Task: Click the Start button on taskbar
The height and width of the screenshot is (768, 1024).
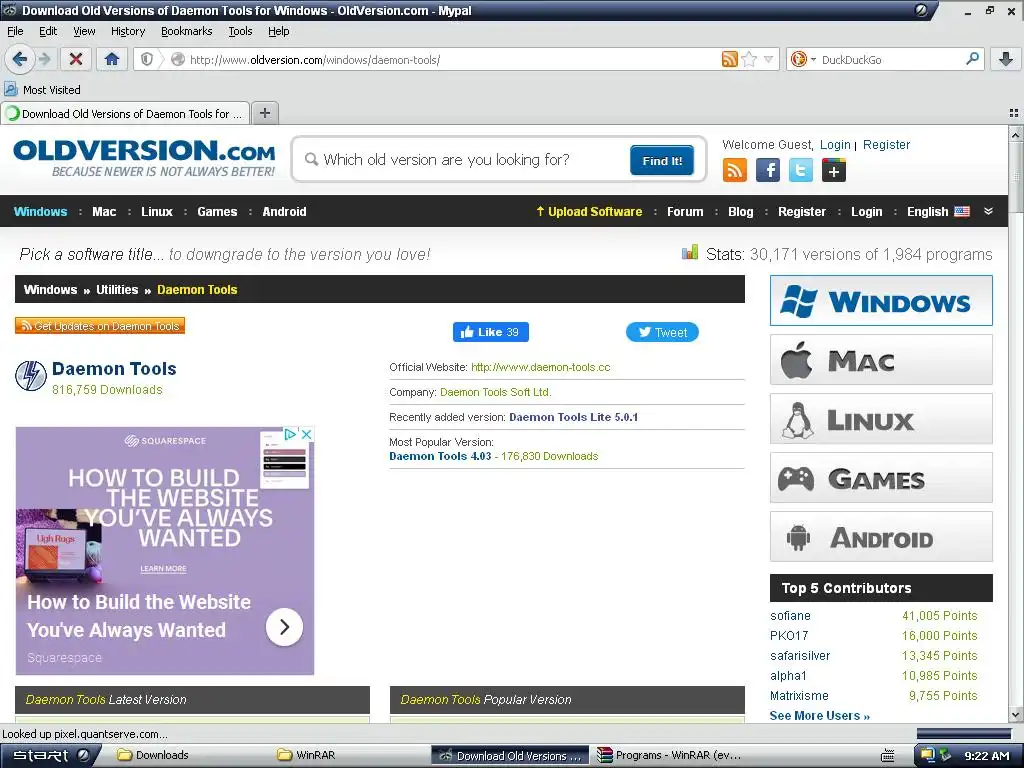Action: pyautogui.click(x=50, y=756)
